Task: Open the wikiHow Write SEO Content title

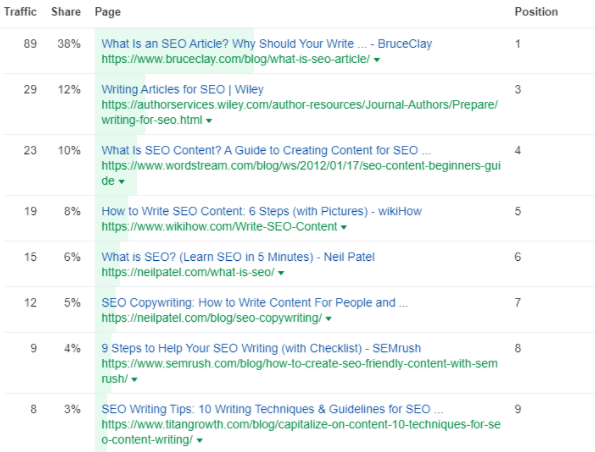Action: click(x=261, y=211)
